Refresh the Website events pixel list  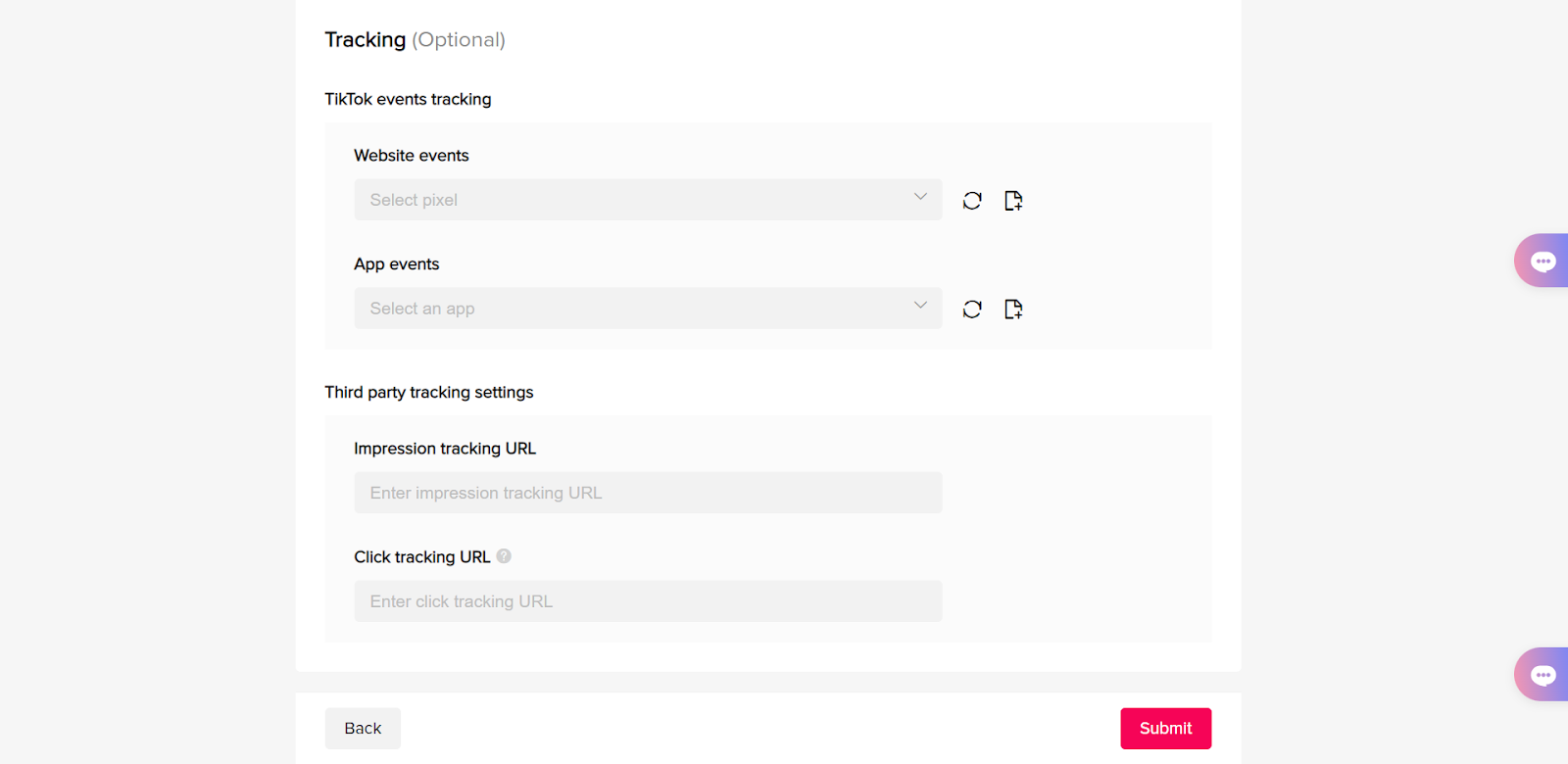(971, 200)
